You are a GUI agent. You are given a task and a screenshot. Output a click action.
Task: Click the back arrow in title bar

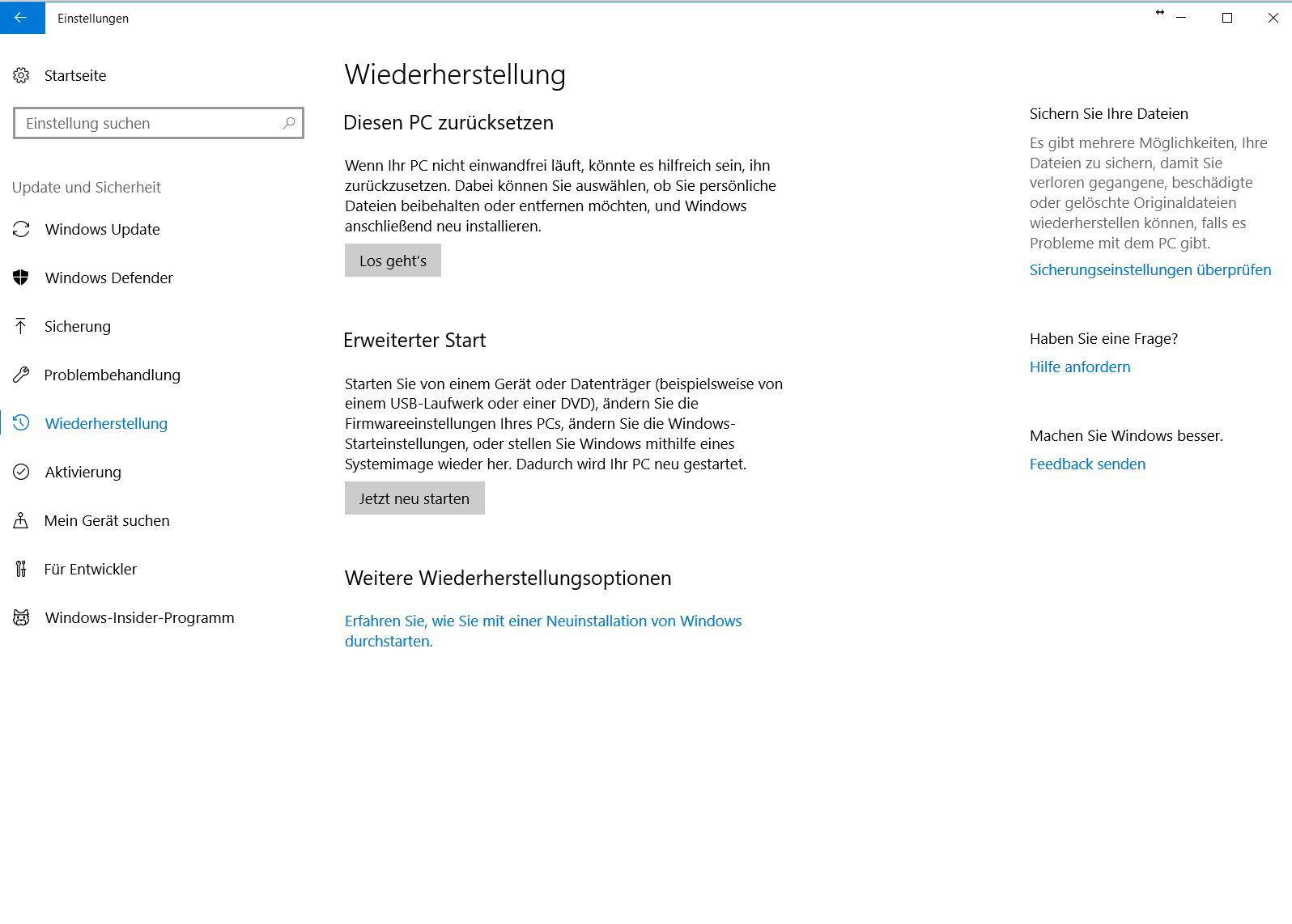[22, 18]
